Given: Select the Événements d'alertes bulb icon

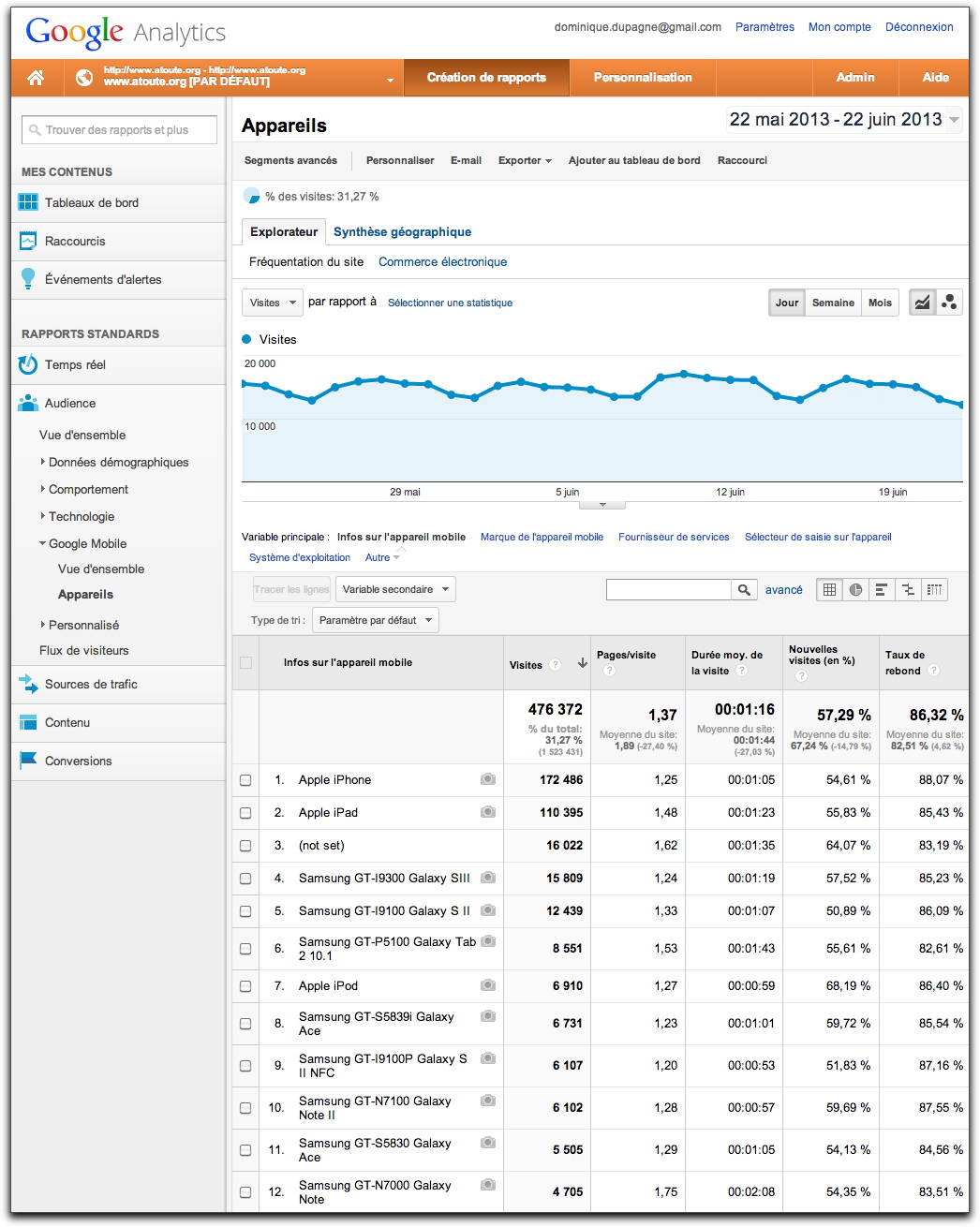Looking at the screenshot, I should coord(28,279).
